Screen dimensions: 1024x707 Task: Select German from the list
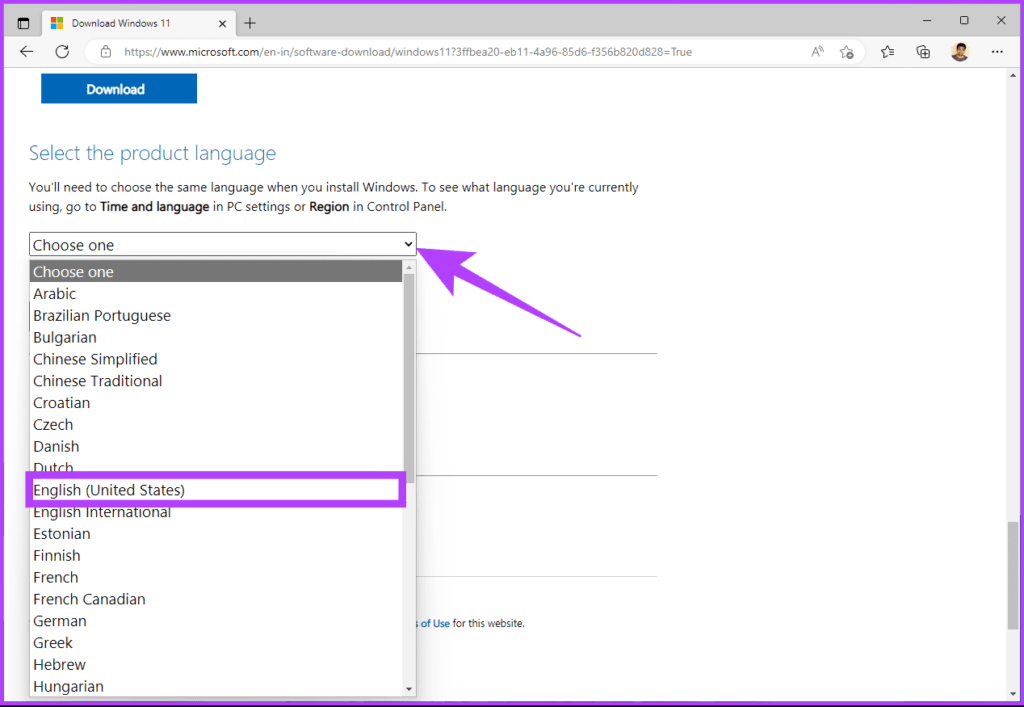(x=216, y=621)
